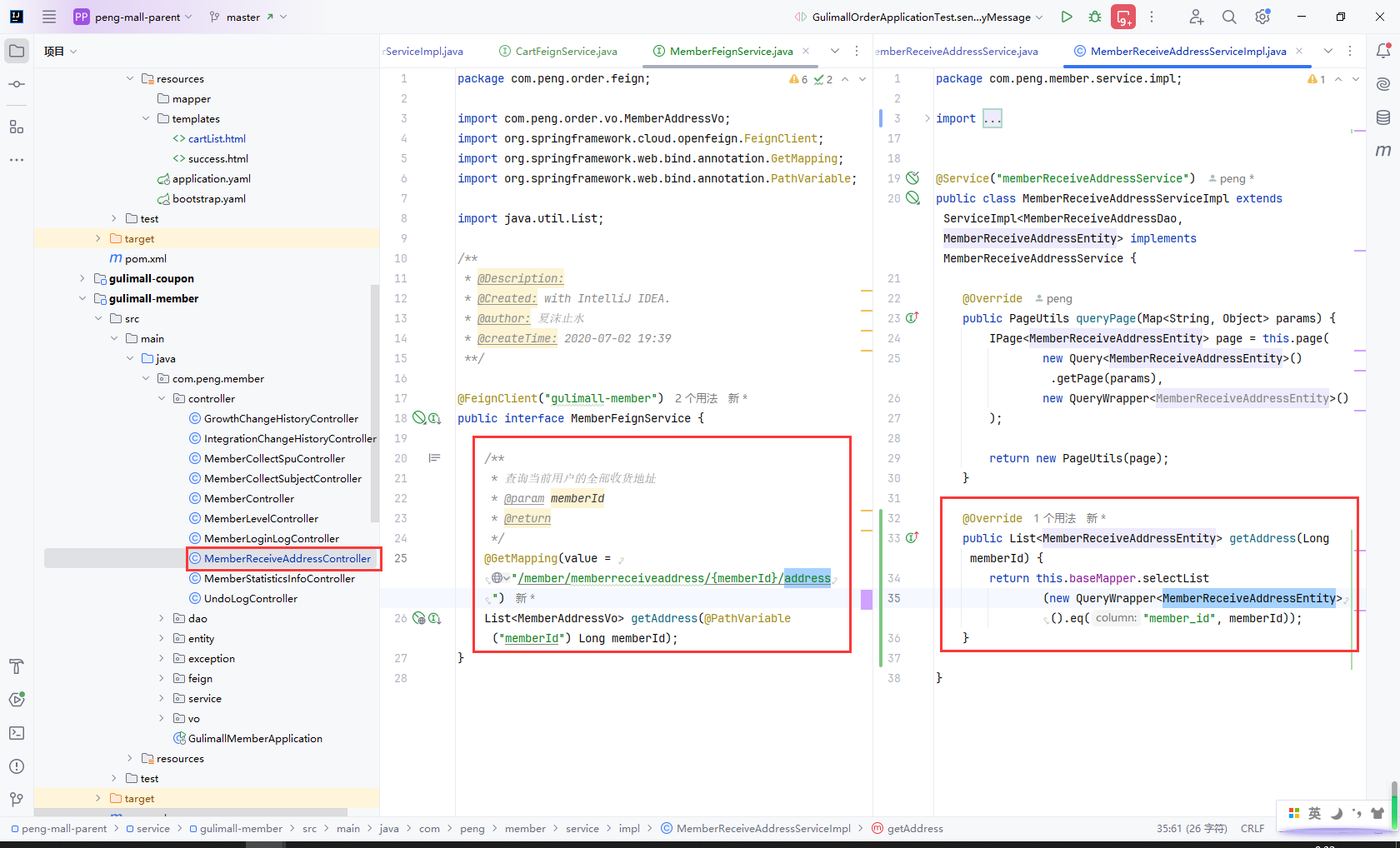Click the red stop/coverage run button
This screenshot has height=848, width=1400.
click(1123, 17)
